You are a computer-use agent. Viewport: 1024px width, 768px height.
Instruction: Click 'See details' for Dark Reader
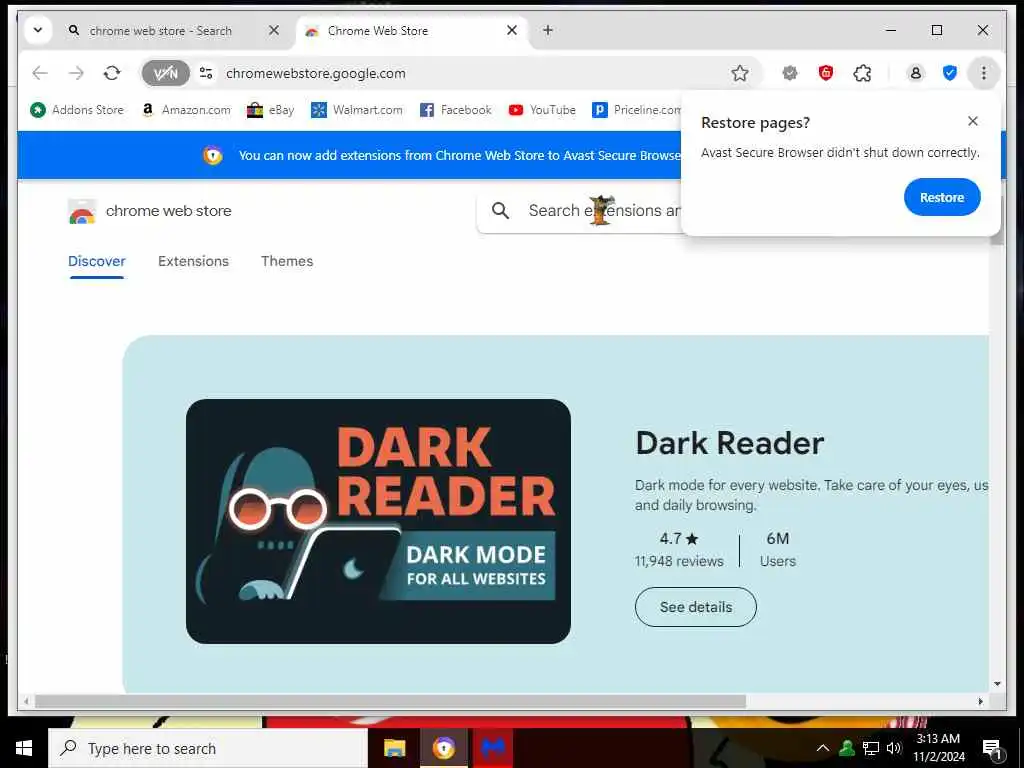(x=696, y=607)
